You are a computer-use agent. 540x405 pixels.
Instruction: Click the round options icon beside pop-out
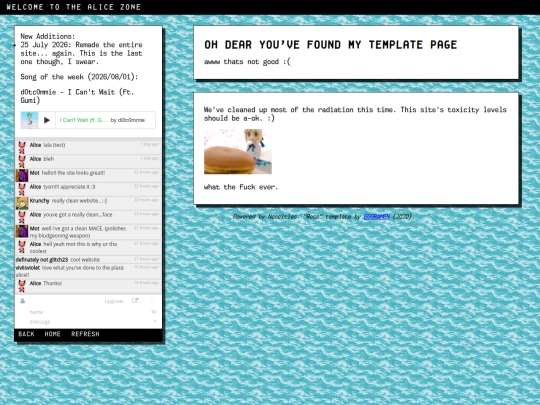point(153,301)
